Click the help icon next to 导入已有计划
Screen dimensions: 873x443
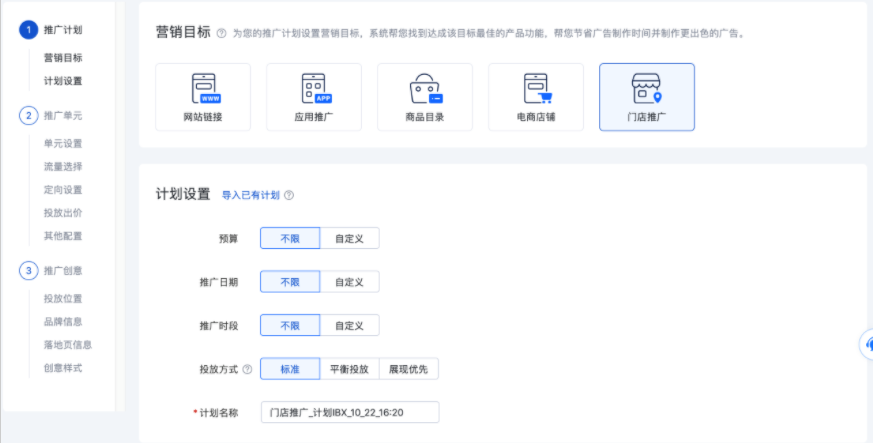click(289, 196)
